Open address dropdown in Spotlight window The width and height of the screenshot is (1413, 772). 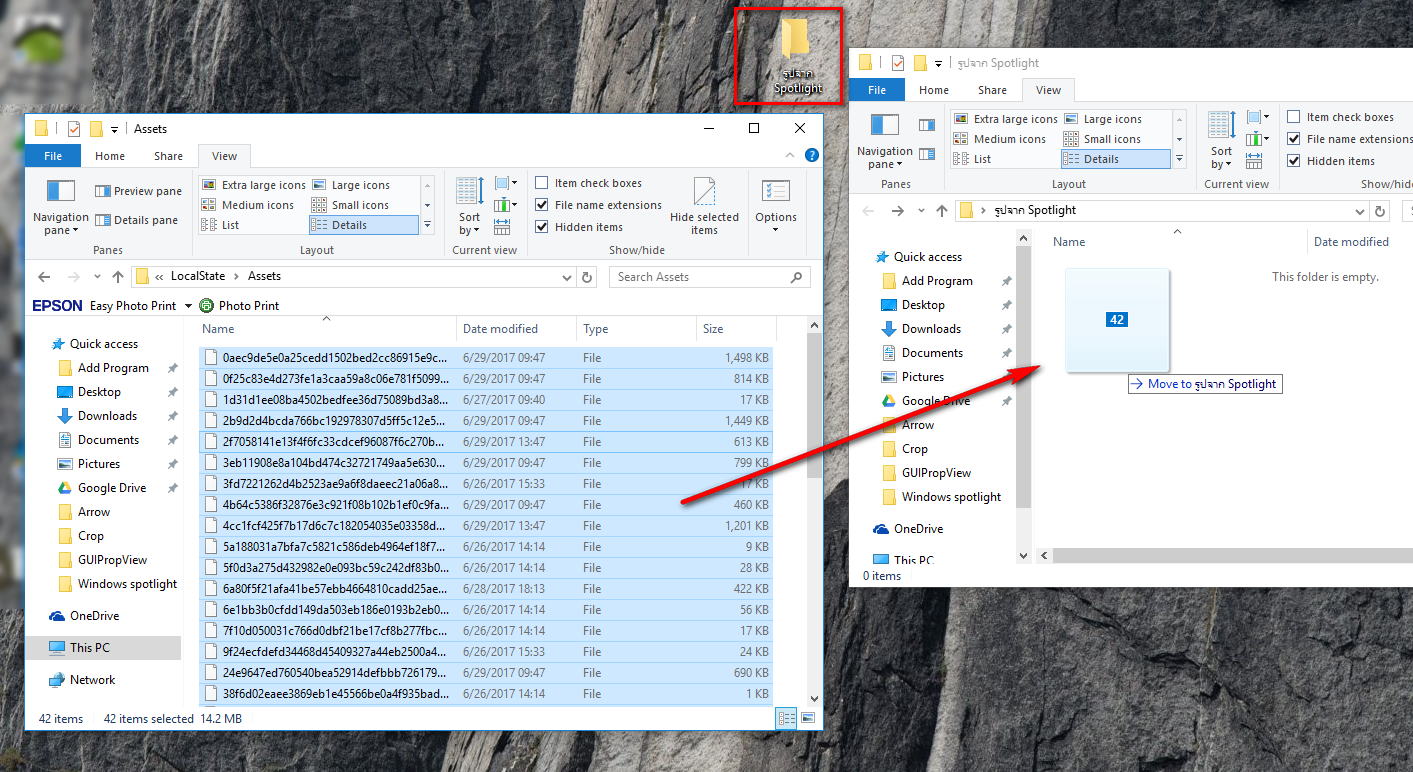coord(1360,211)
